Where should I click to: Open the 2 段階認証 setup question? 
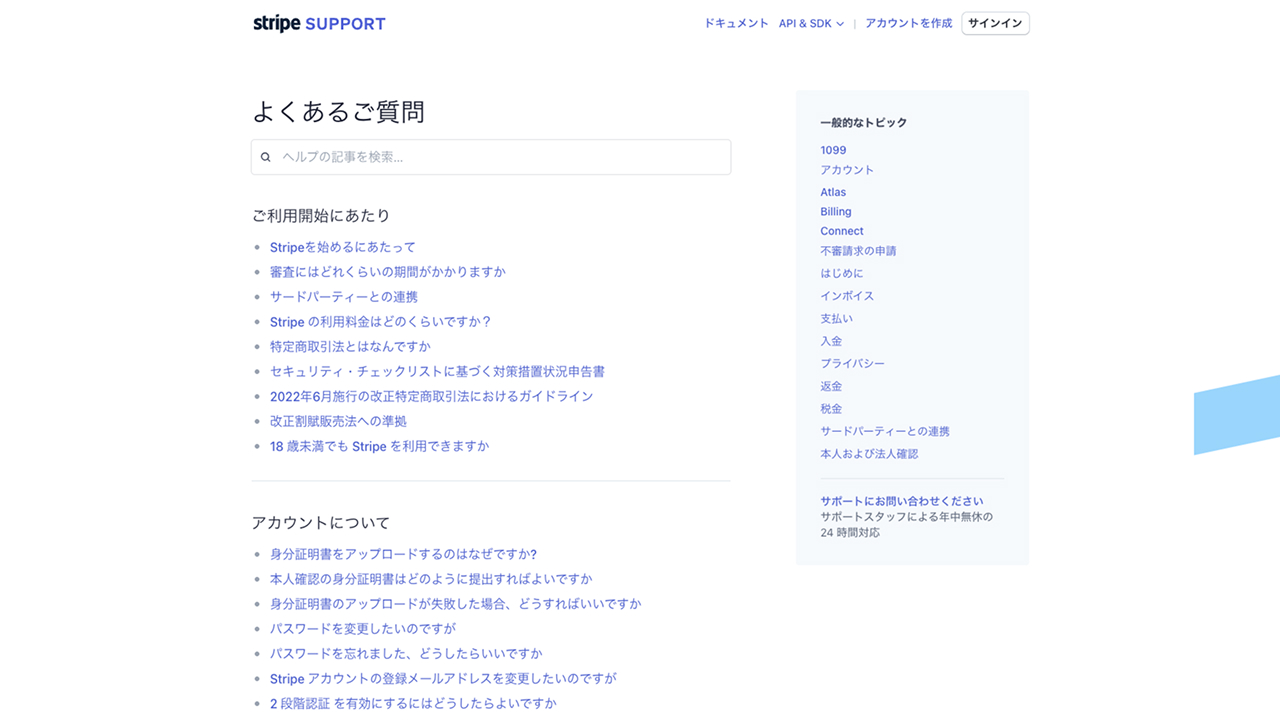(412, 703)
